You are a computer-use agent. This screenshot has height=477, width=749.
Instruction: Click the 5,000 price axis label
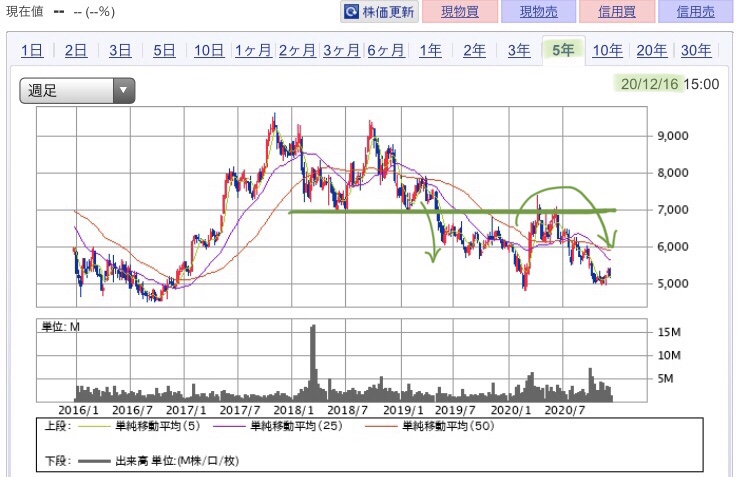(x=673, y=284)
